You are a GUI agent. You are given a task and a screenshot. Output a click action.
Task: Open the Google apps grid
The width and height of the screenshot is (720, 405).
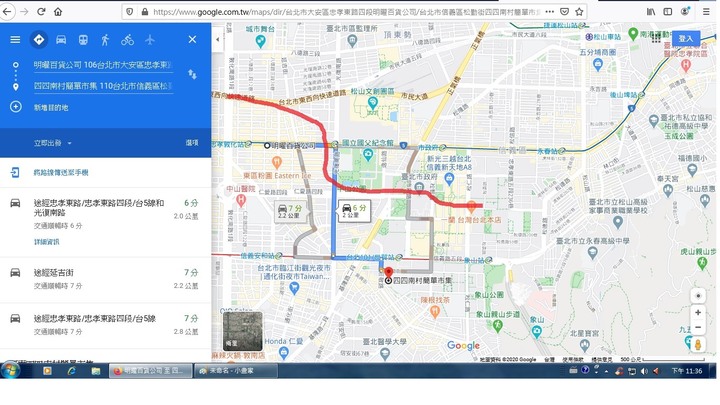(x=656, y=38)
